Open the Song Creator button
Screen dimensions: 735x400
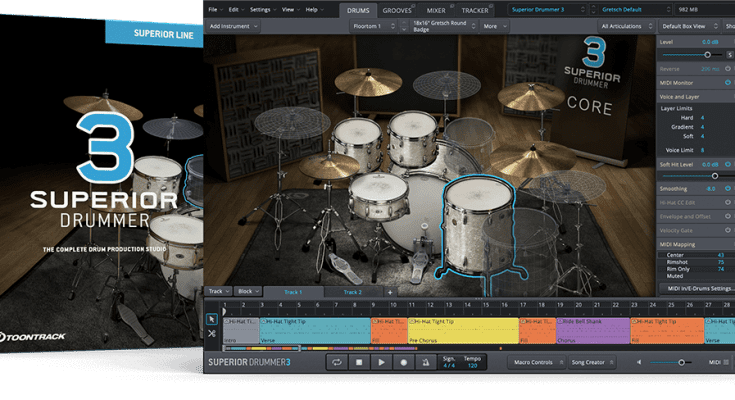click(x=590, y=361)
